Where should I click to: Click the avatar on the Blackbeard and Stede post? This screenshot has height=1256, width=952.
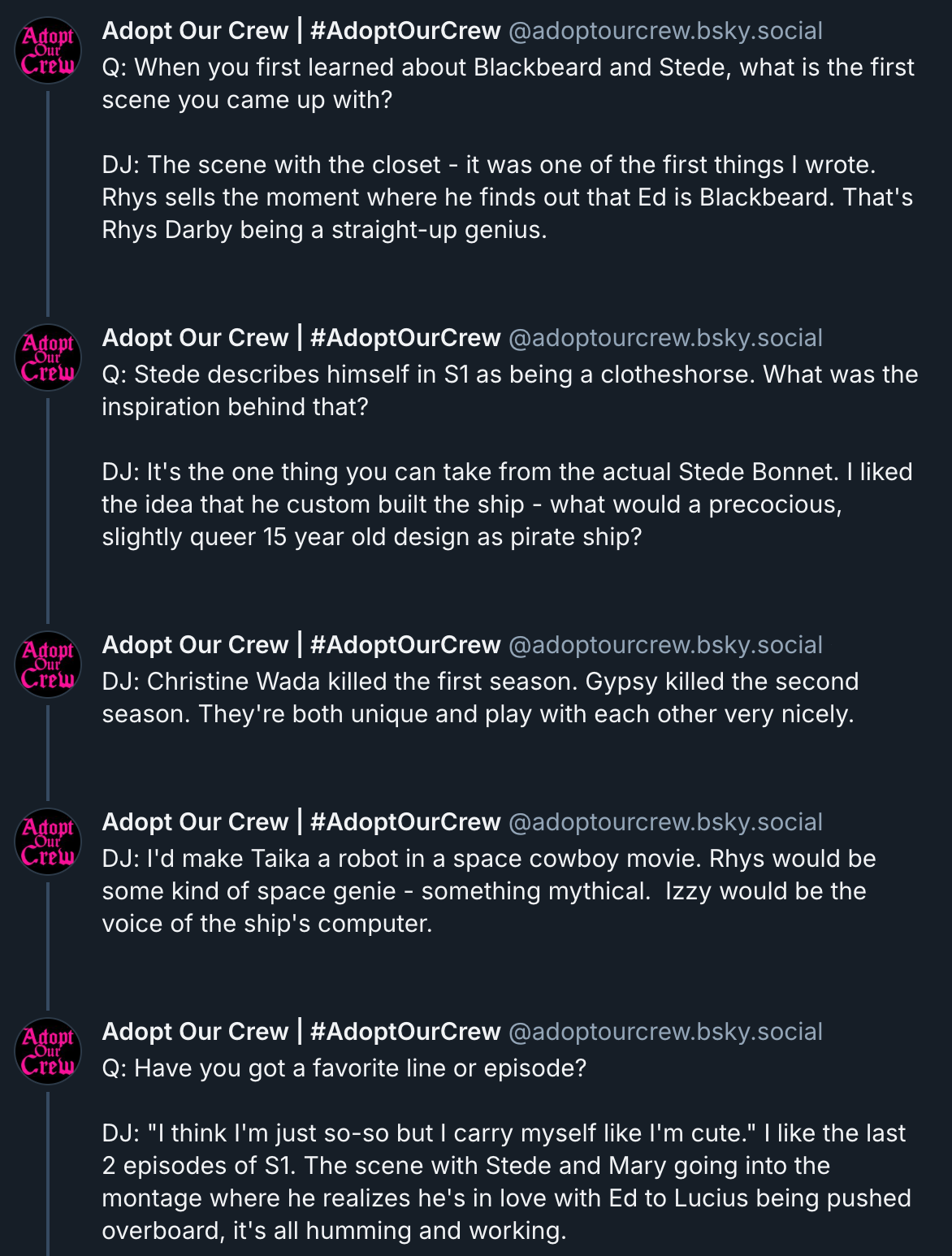tap(48, 49)
